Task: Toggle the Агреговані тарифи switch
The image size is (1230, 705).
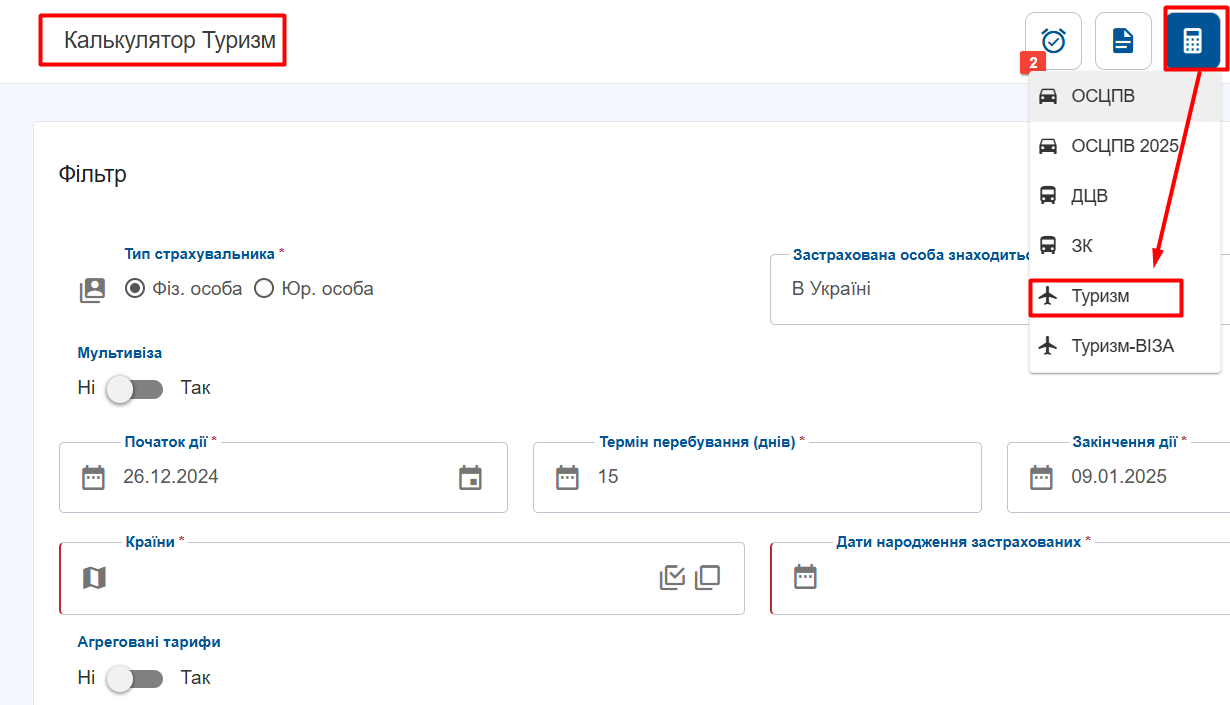Action: pyautogui.click(x=134, y=678)
